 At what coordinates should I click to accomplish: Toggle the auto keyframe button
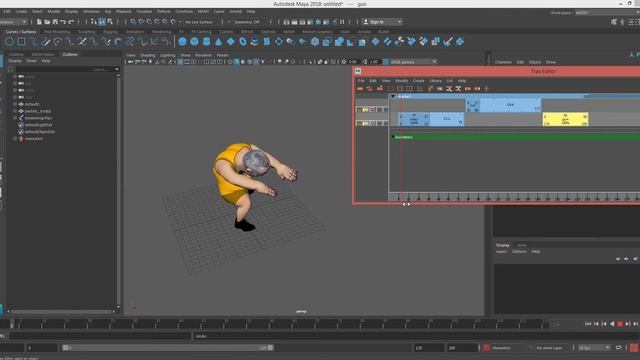[x=635, y=348]
